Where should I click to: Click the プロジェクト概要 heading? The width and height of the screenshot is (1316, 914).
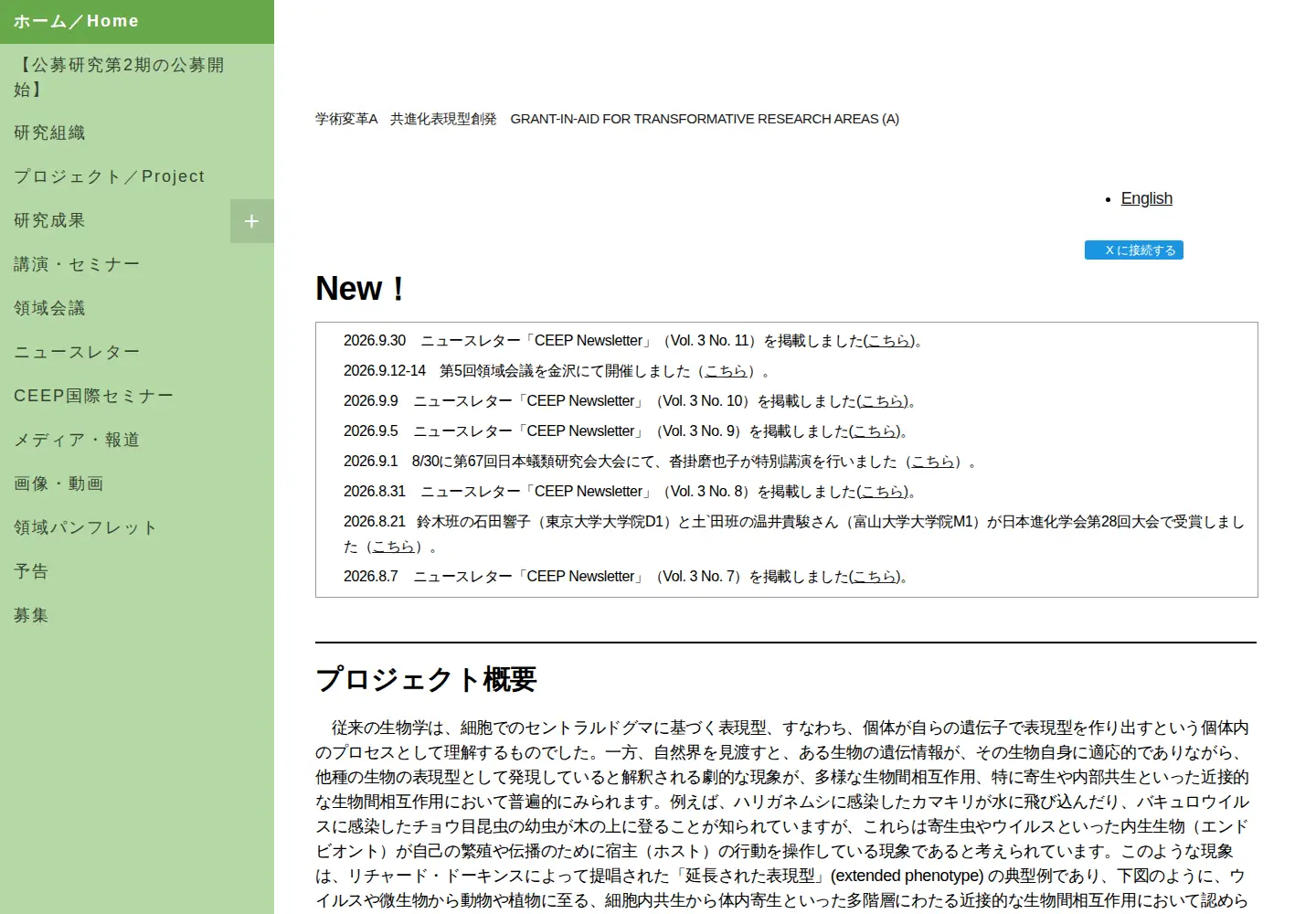tap(426, 679)
